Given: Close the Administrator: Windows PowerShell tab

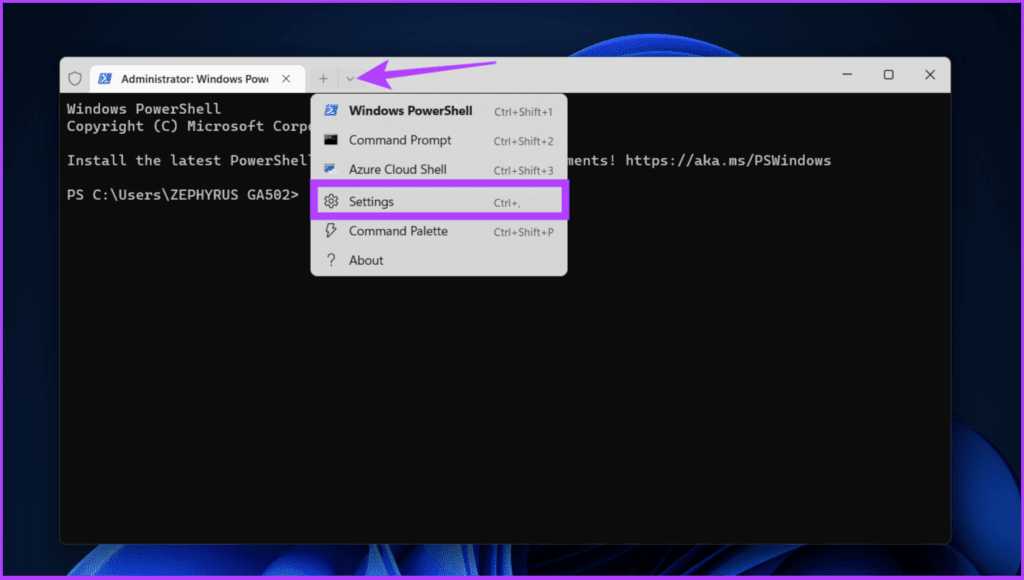Looking at the screenshot, I should pyautogui.click(x=286, y=78).
